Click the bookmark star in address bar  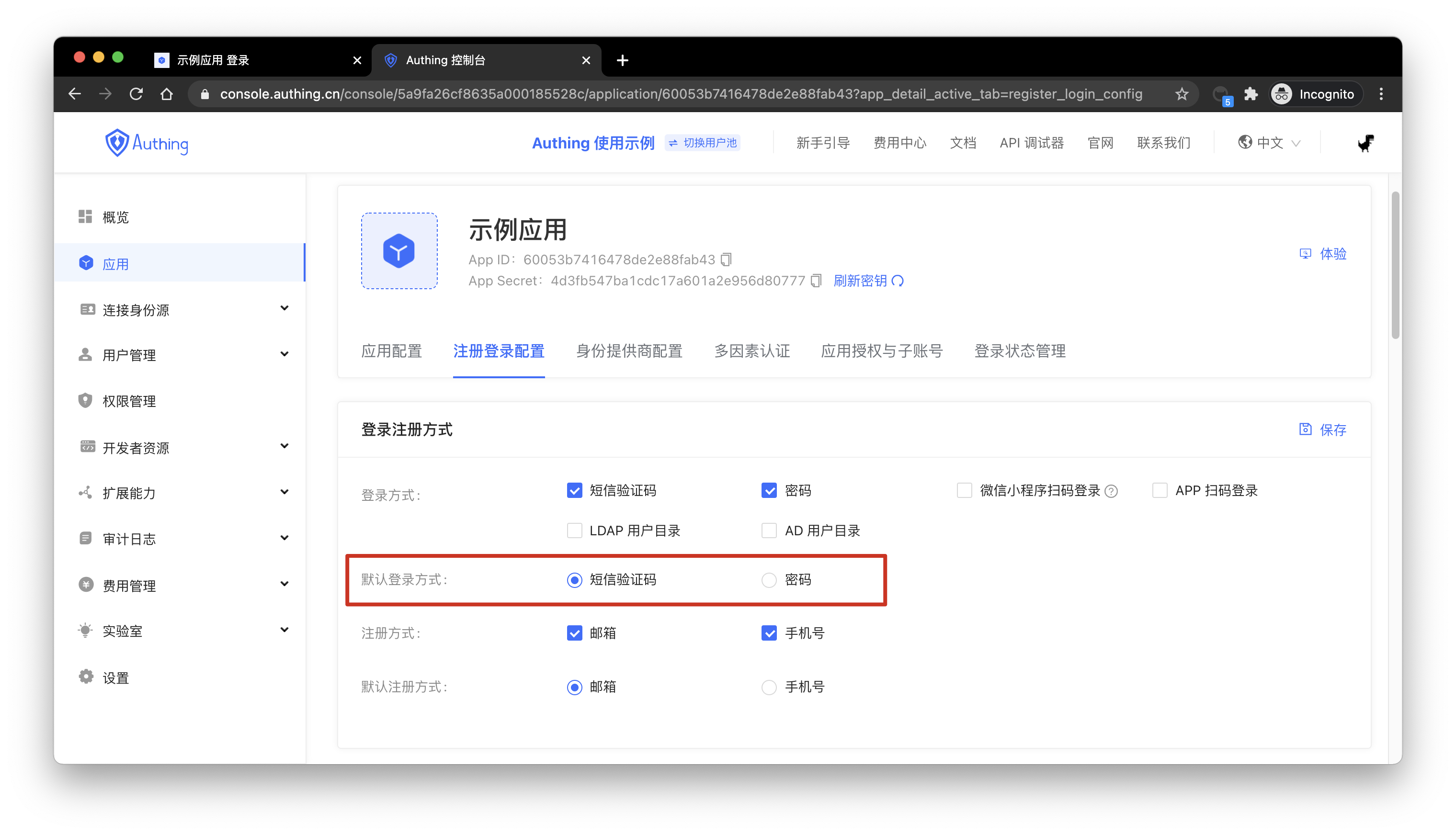tap(1181, 94)
